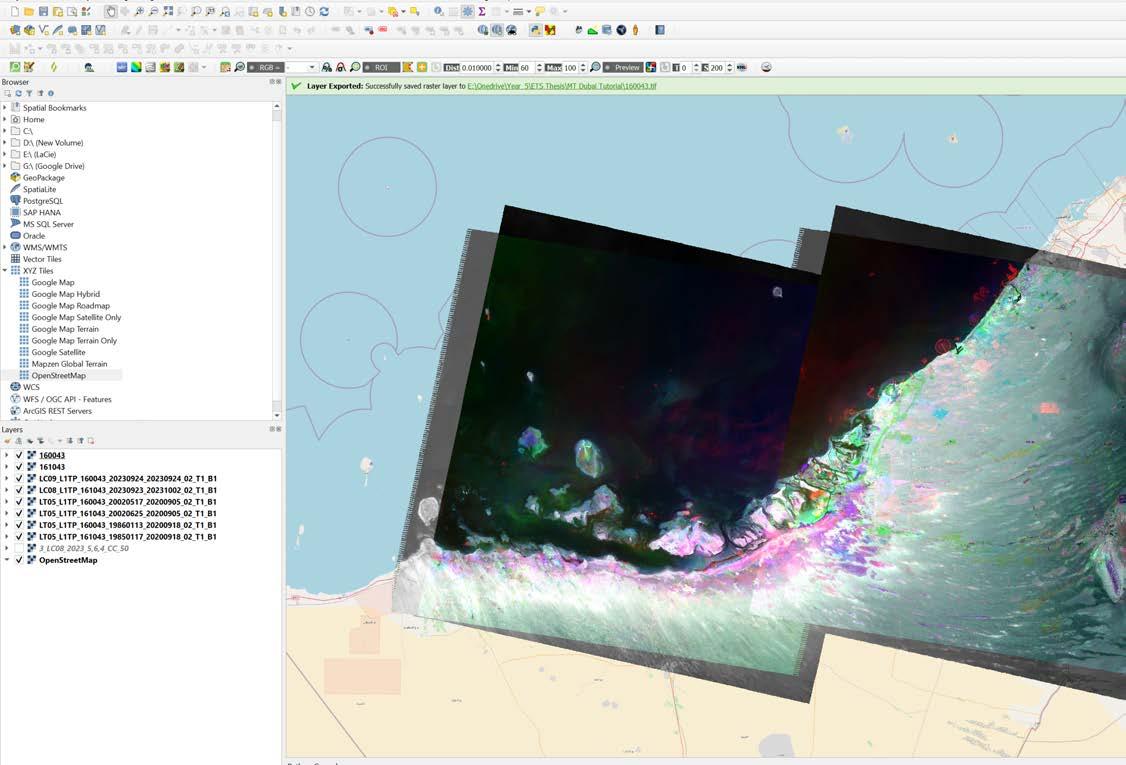
Task: Select the LC09_L1TP_160043 layer in Layers
Action: 128,478
